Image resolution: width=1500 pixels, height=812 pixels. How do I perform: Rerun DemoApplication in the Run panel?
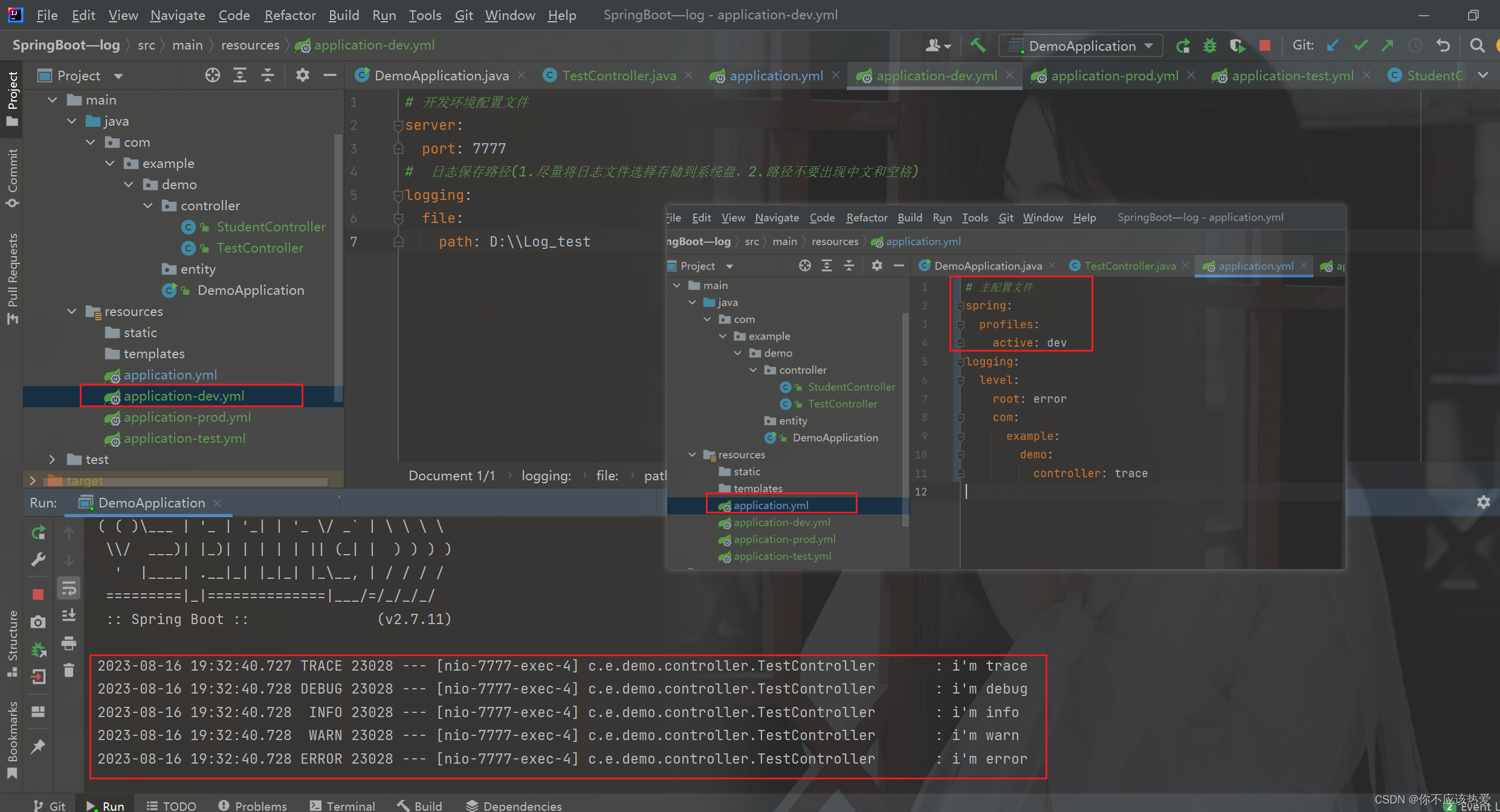point(38,532)
